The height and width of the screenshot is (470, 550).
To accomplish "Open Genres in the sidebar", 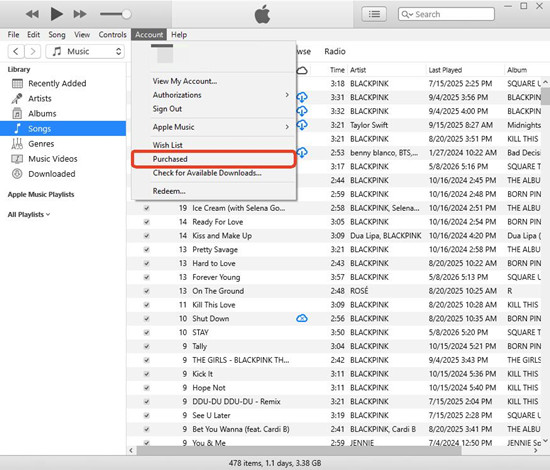I will coord(41,144).
